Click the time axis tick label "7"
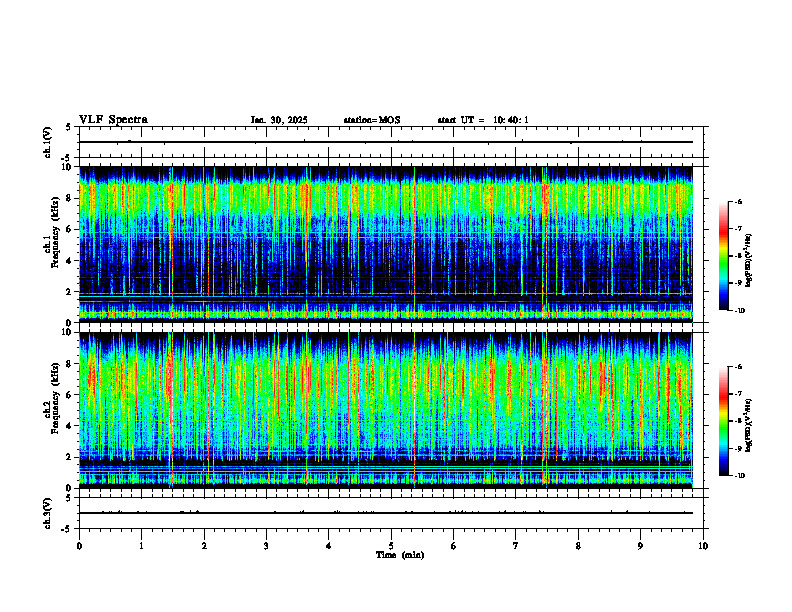 click(516, 546)
